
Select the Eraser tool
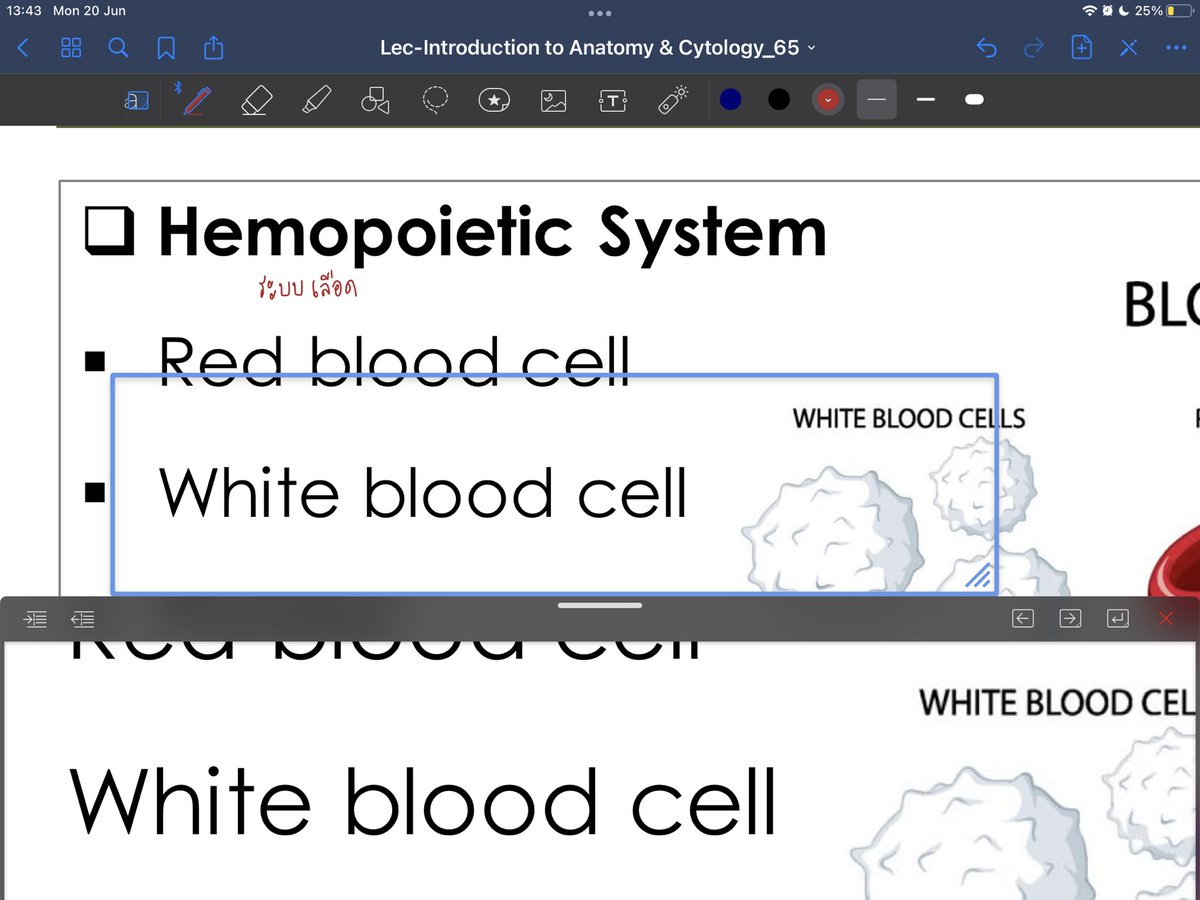click(257, 100)
